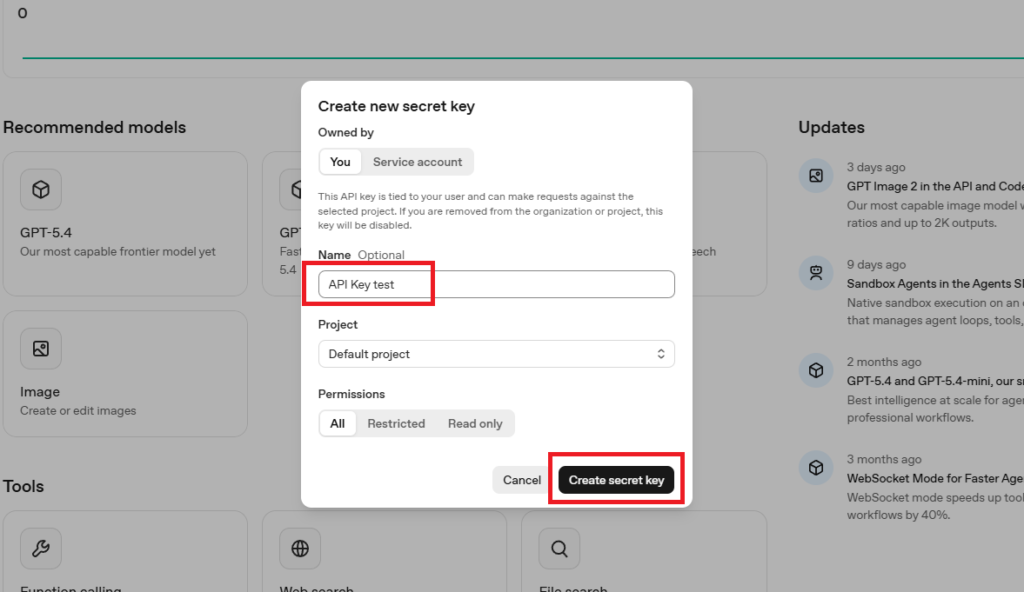Open the Default project dropdown

(496, 354)
